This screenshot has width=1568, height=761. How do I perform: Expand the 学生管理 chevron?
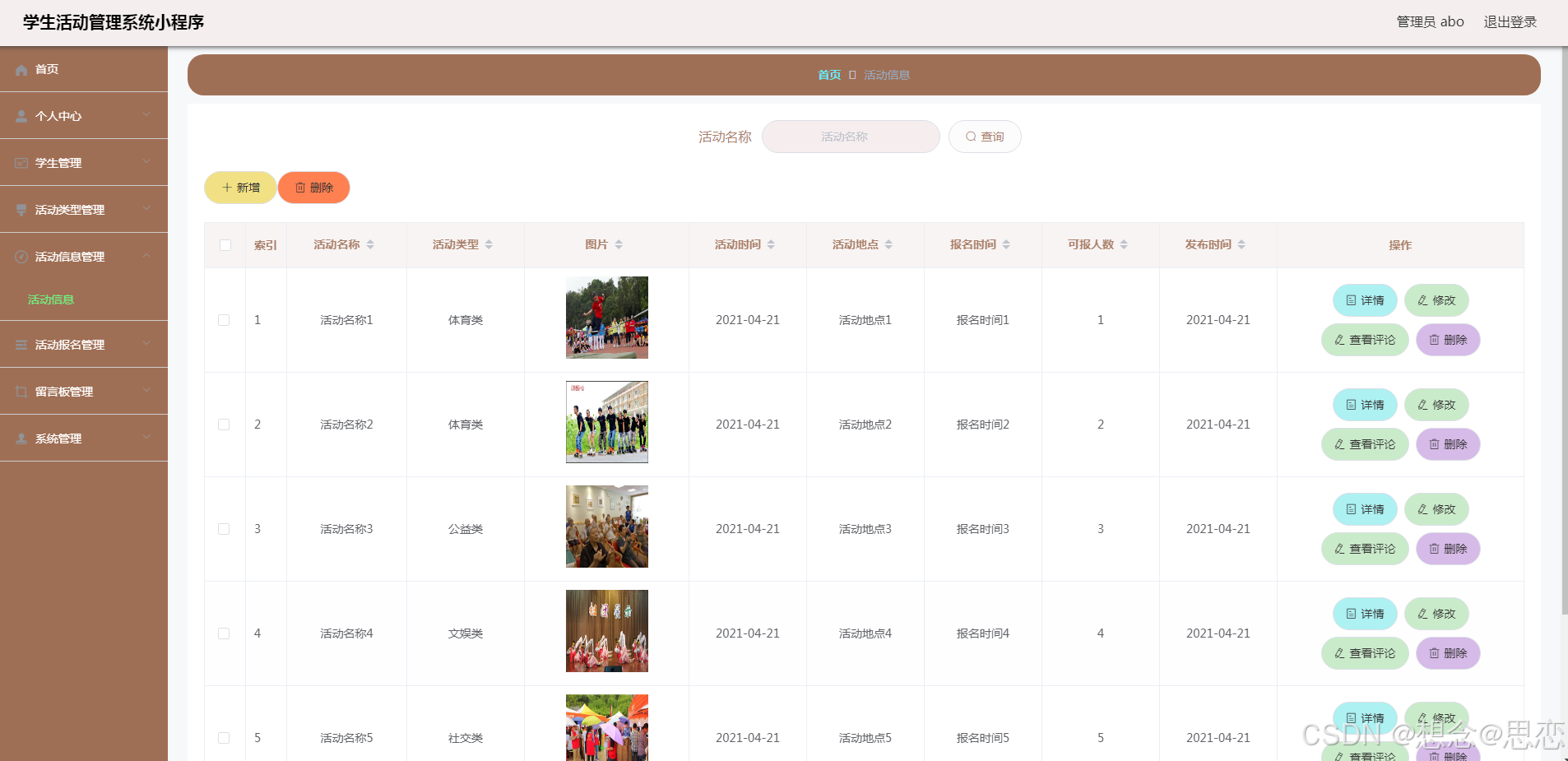coord(146,162)
